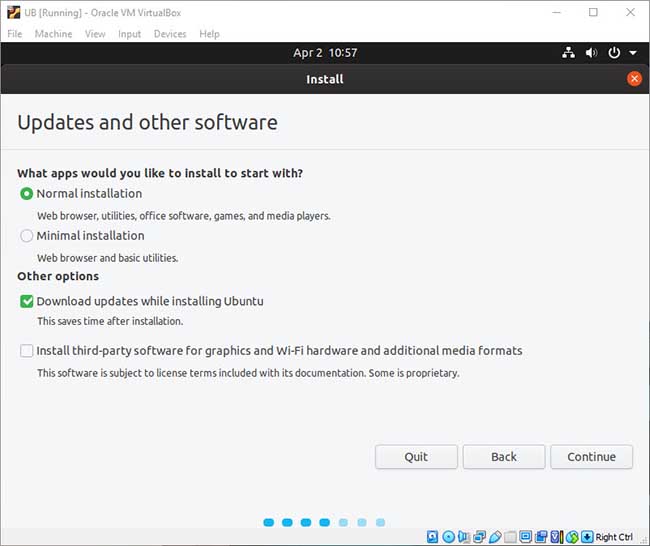Viewport: 650px width, 546px height.
Task: Click the display status icon
Action: point(526,537)
